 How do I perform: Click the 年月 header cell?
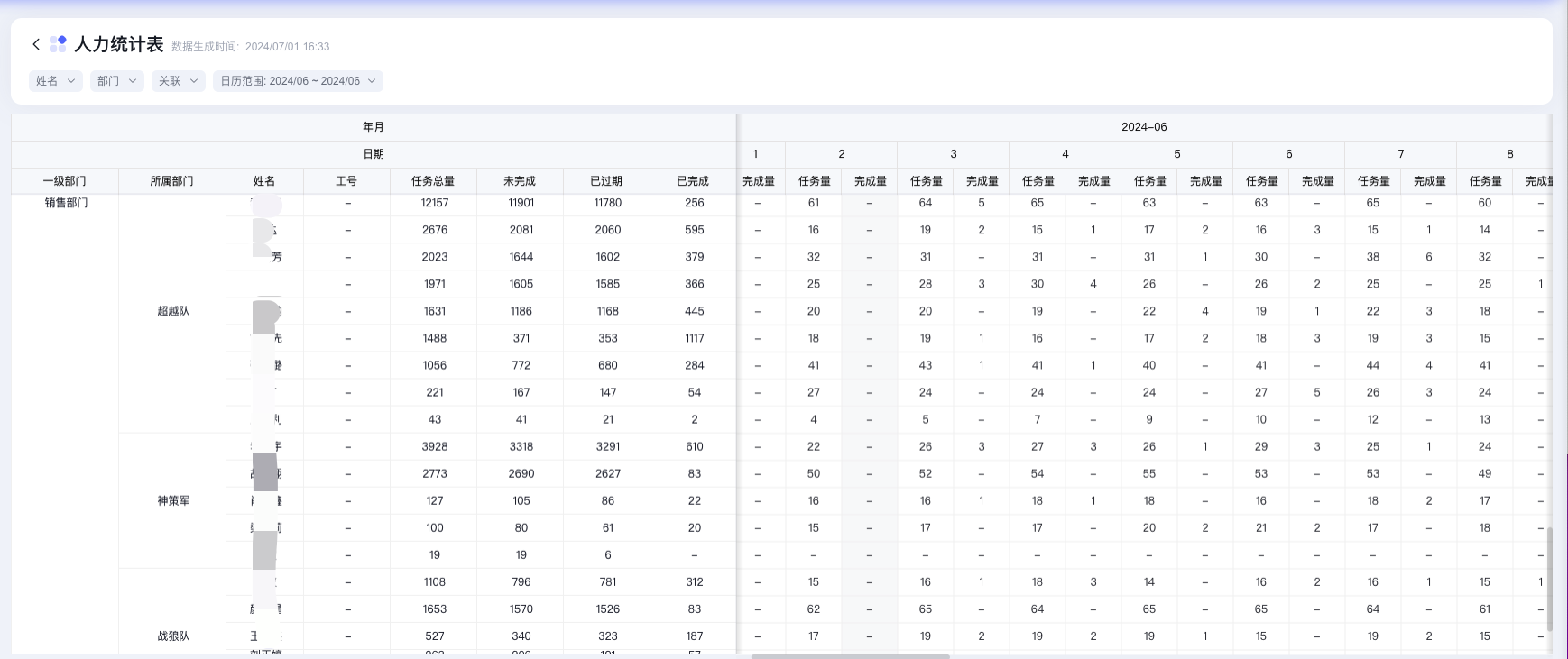click(x=374, y=127)
